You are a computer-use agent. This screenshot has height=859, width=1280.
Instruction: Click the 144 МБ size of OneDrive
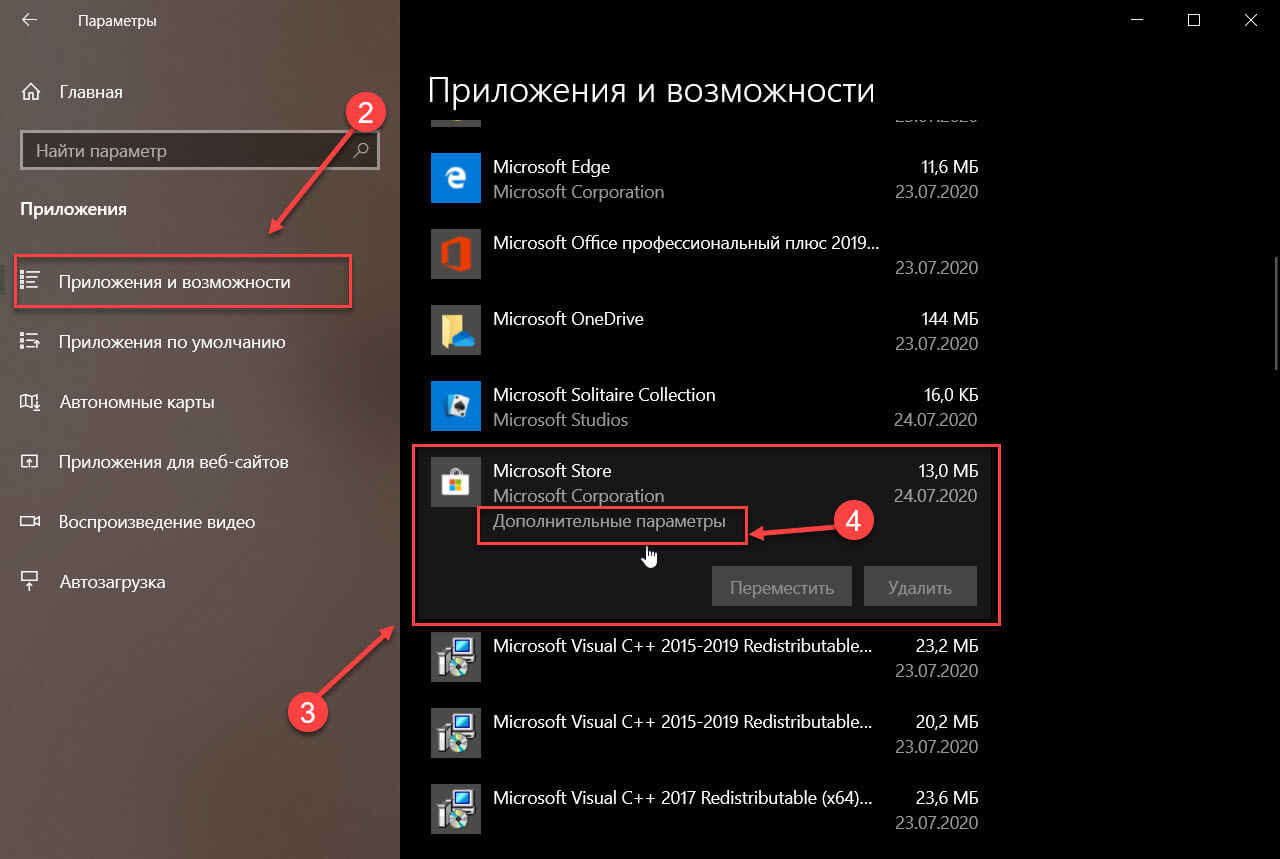pos(949,319)
